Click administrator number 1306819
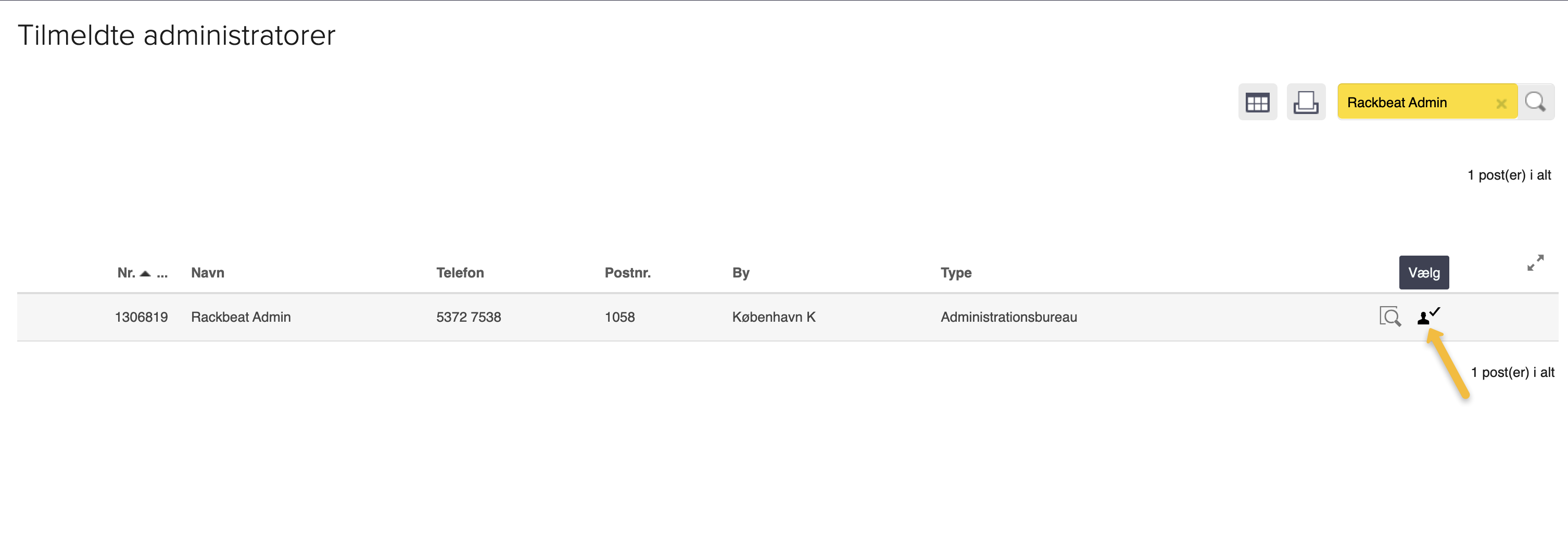This screenshot has width=1568, height=556. [141, 317]
